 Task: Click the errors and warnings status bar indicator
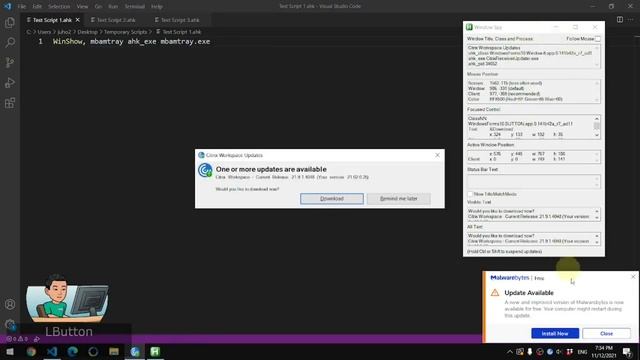click(x=16, y=339)
